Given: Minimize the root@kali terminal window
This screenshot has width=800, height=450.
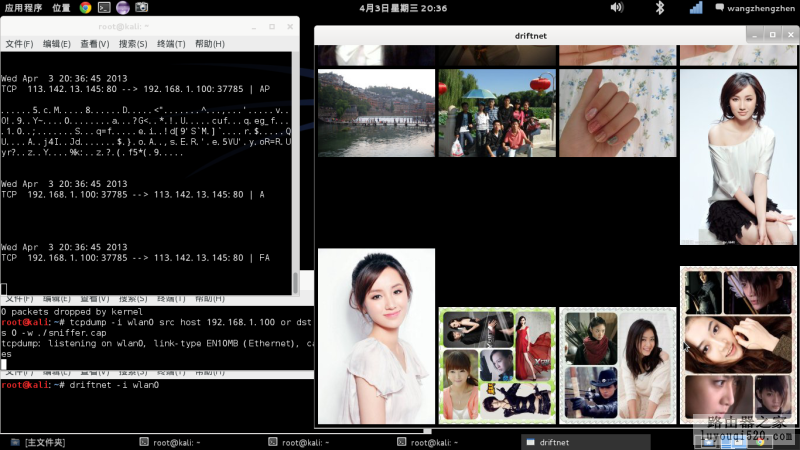Looking at the screenshot, I should 254,27.
